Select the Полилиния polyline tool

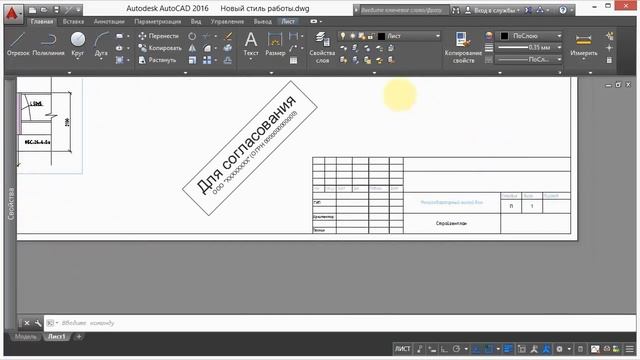click(48, 44)
